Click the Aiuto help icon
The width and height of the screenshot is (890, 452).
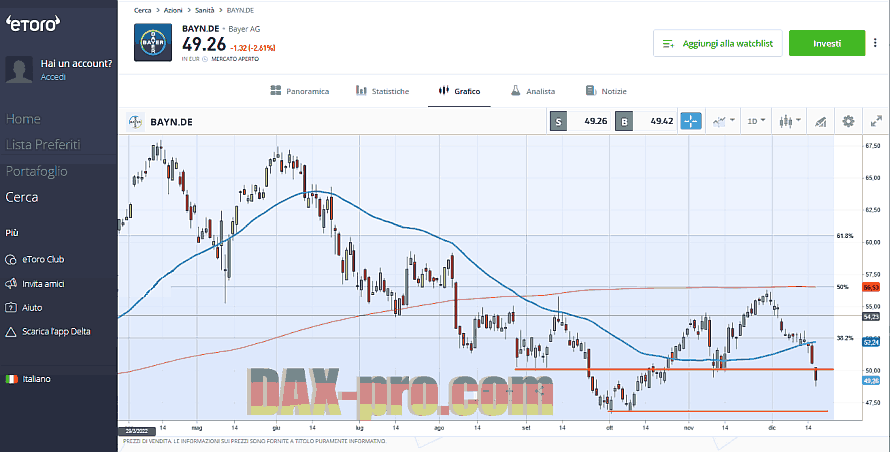[10, 307]
